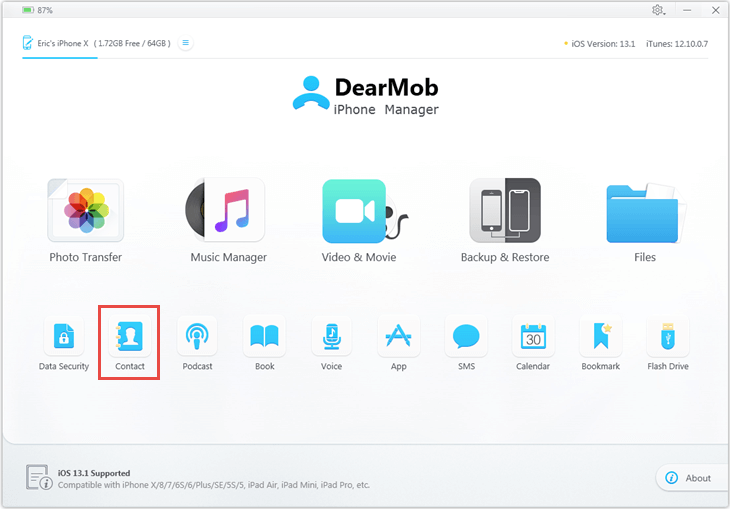Viewport: 730px width, 509px height.
Task: Minimize the DearMob window
Action: 687,10
